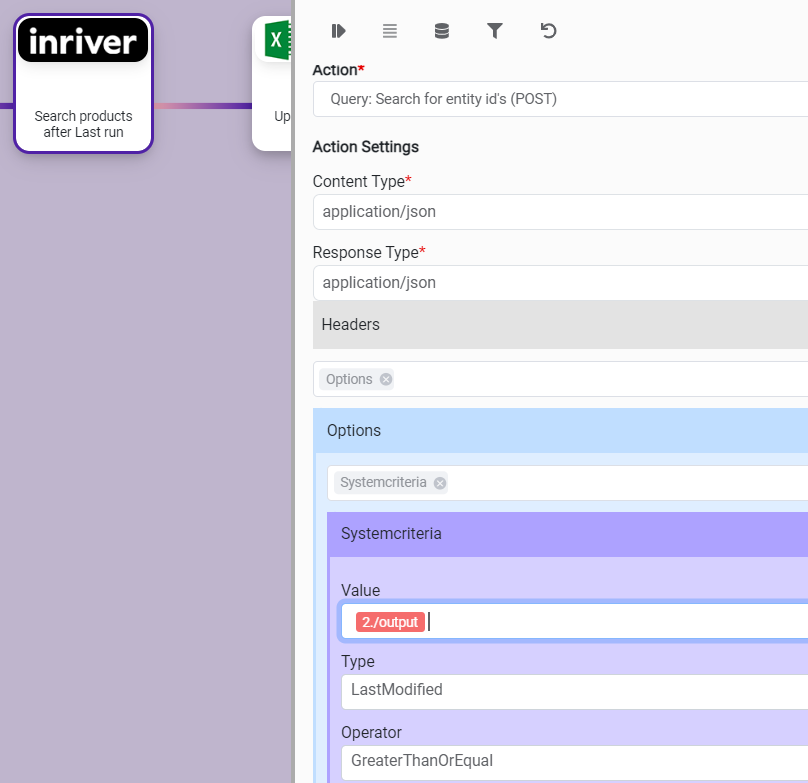The image size is (808, 783).
Task: Select the inriver logo node
Action: pyautogui.click(x=83, y=42)
